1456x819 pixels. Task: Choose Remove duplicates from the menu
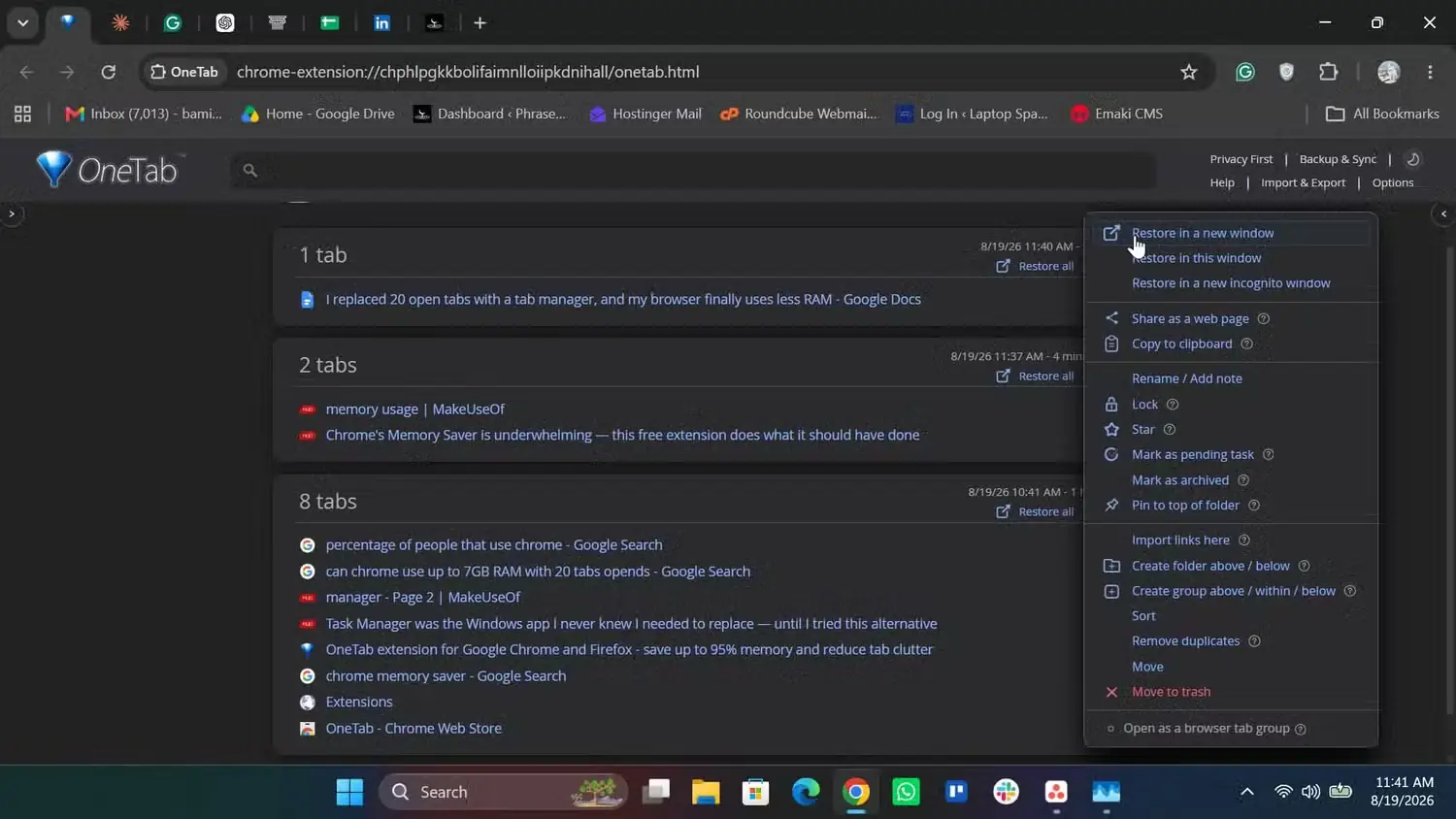tap(1185, 640)
